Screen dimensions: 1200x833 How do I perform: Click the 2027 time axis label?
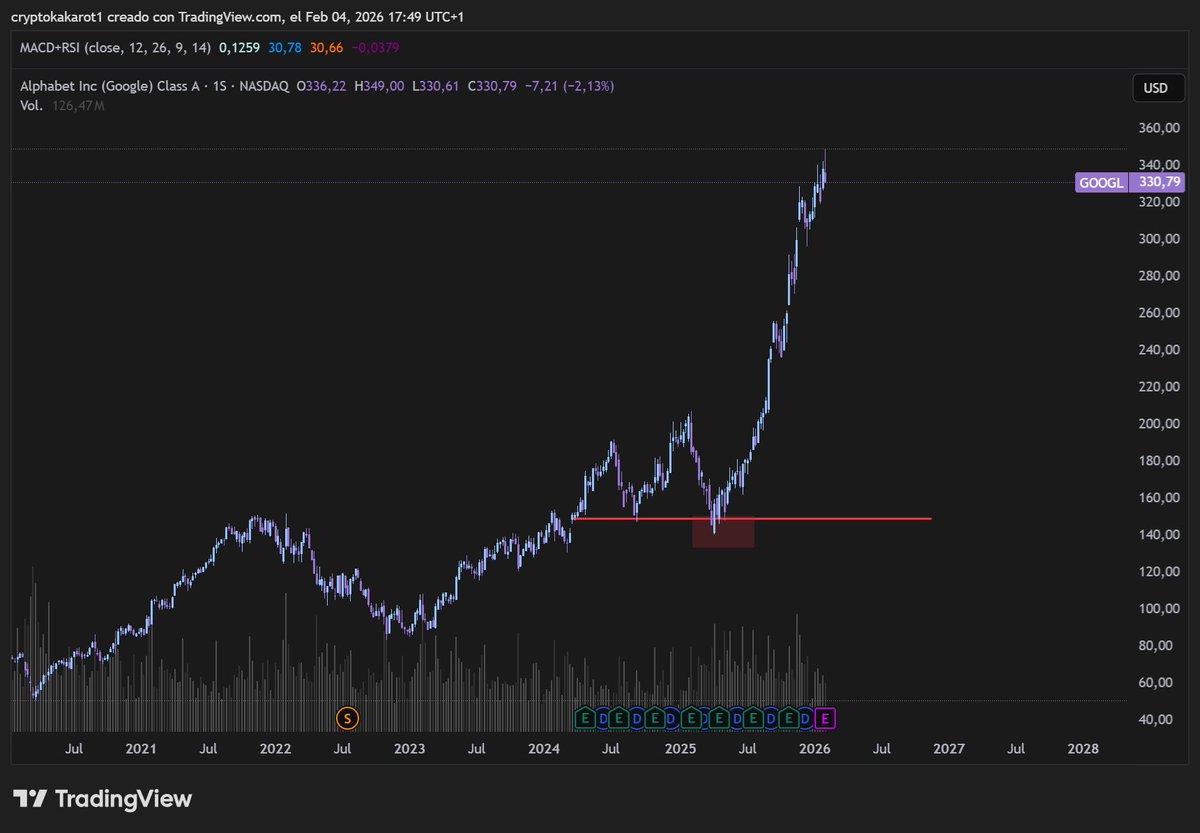coord(949,748)
